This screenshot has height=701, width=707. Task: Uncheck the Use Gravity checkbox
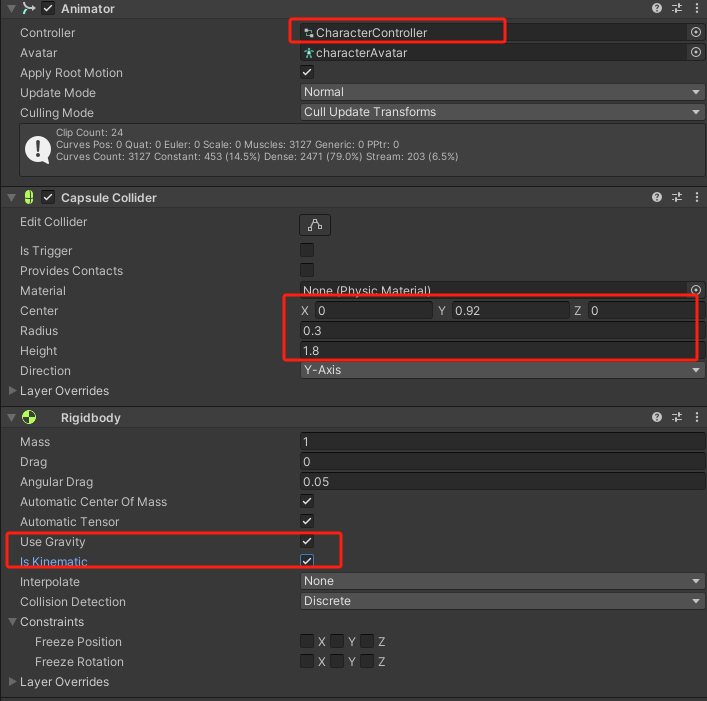[307, 541]
